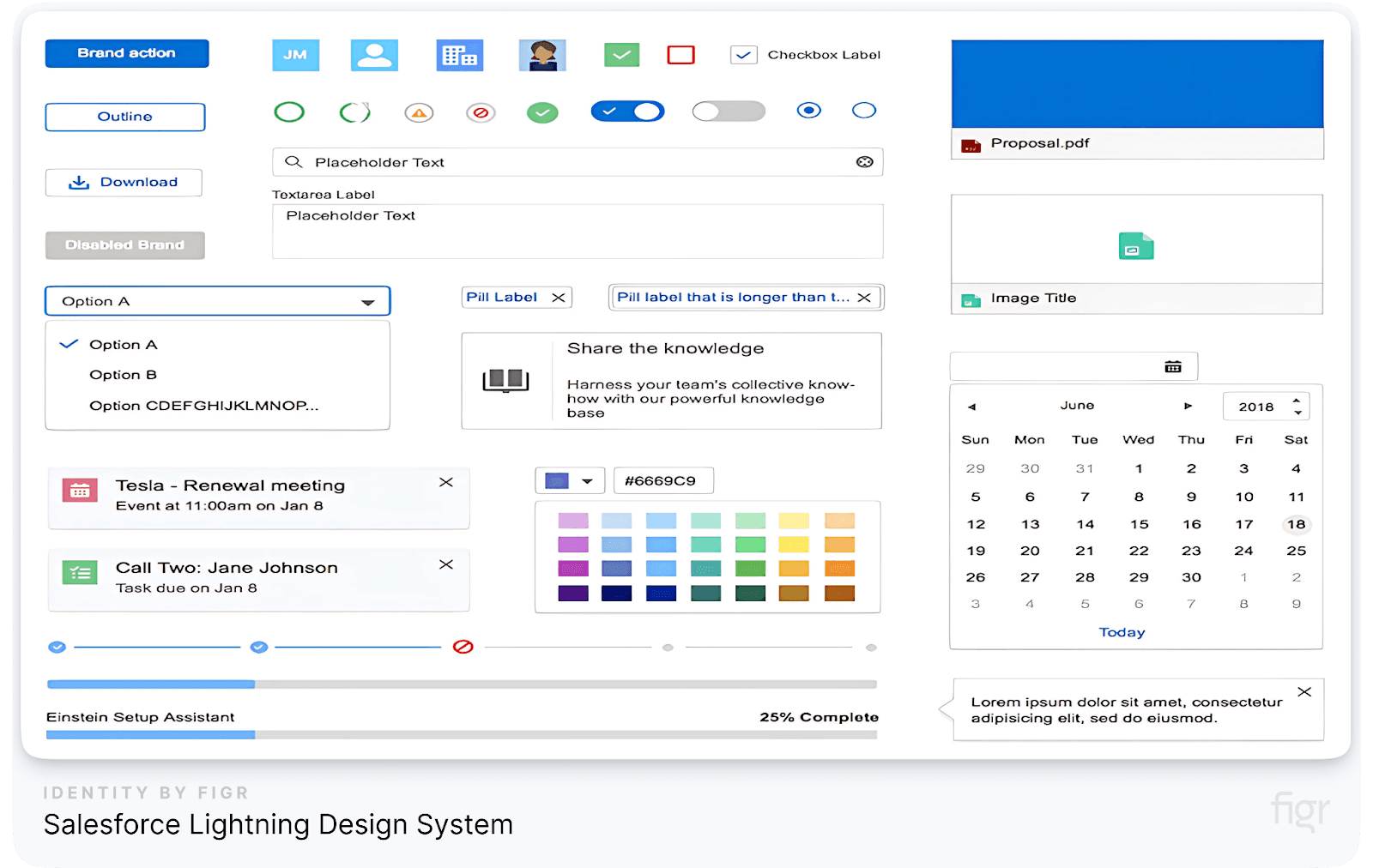1373x868 pixels.
Task: Open the 2018 year selector
Action: 1267,407
